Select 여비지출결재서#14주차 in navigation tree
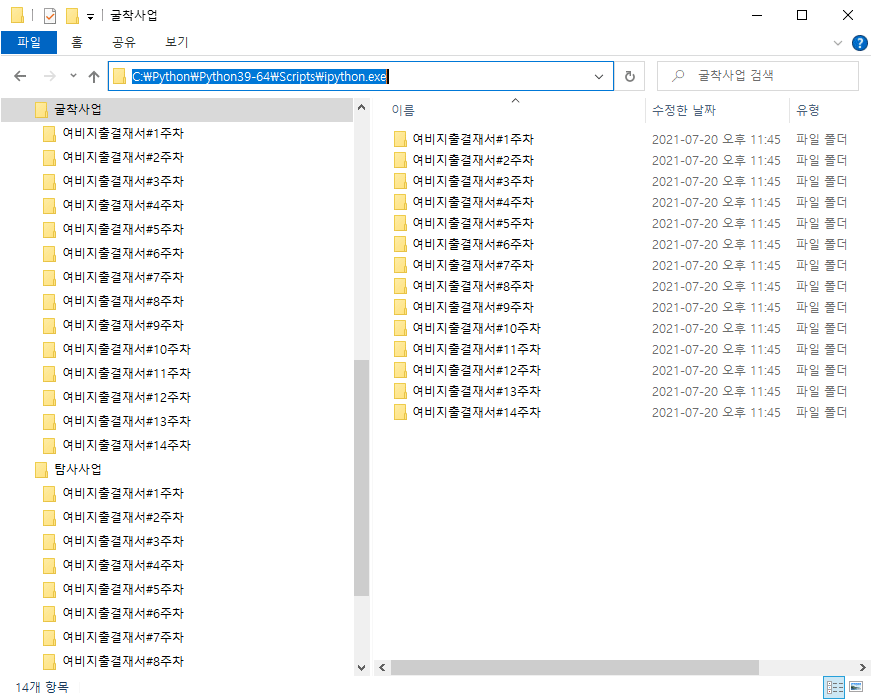The width and height of the screenshot is (872, 700). tap(126, 445)
